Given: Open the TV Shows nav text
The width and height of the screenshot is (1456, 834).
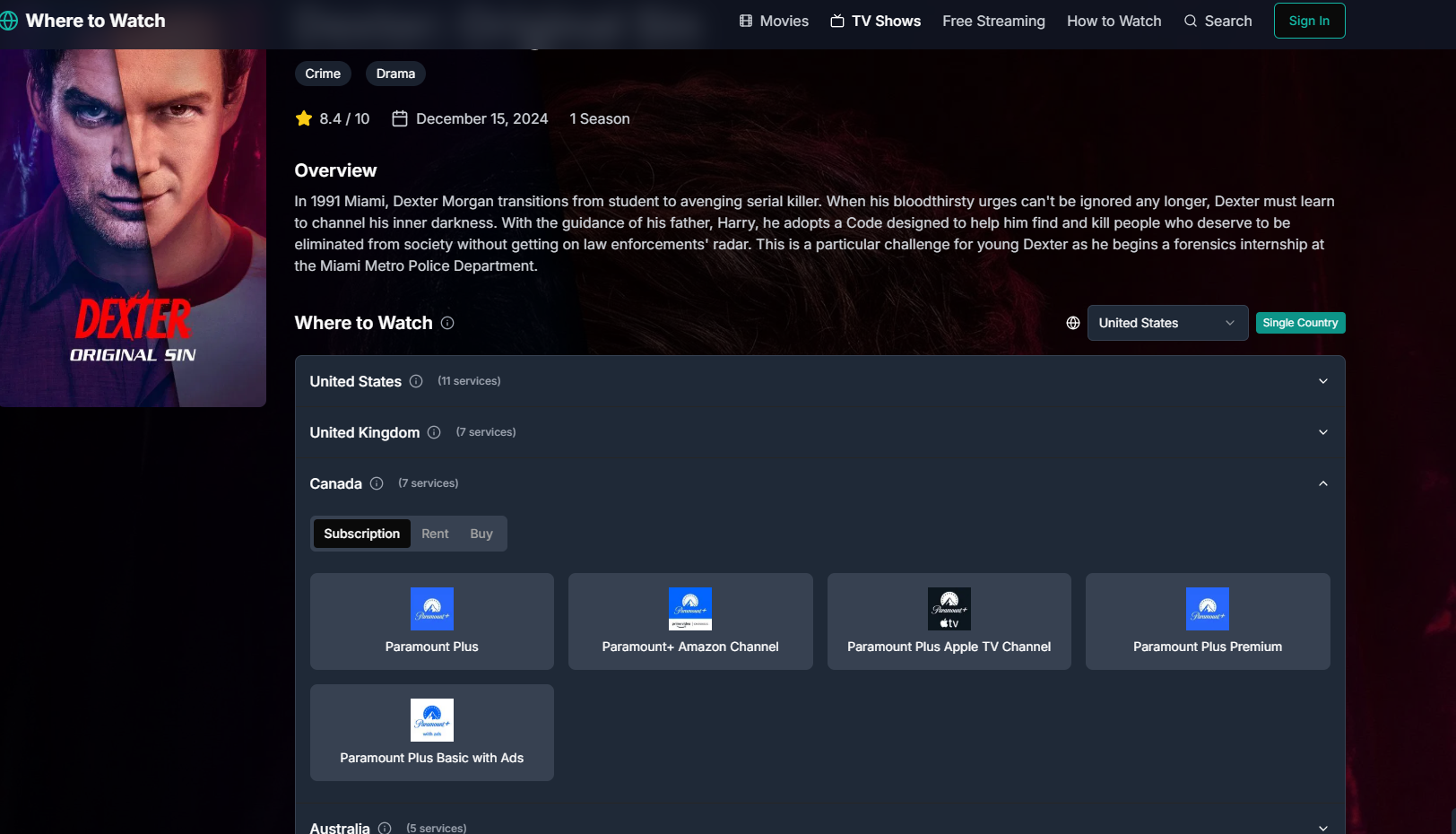Looking at the screenshot, I should 886,21.
